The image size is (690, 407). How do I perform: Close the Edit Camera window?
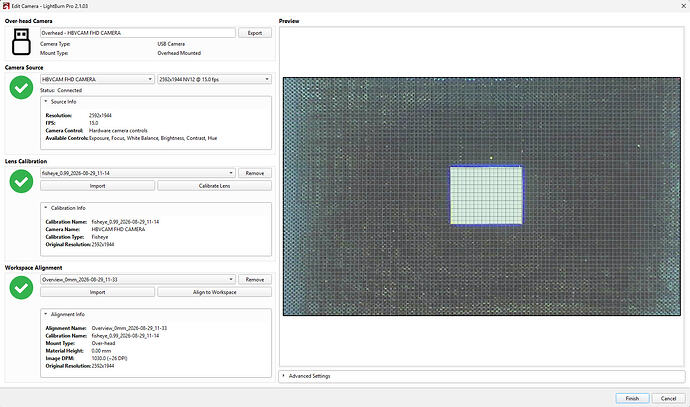pyautogui.click(x=684, y=6)
